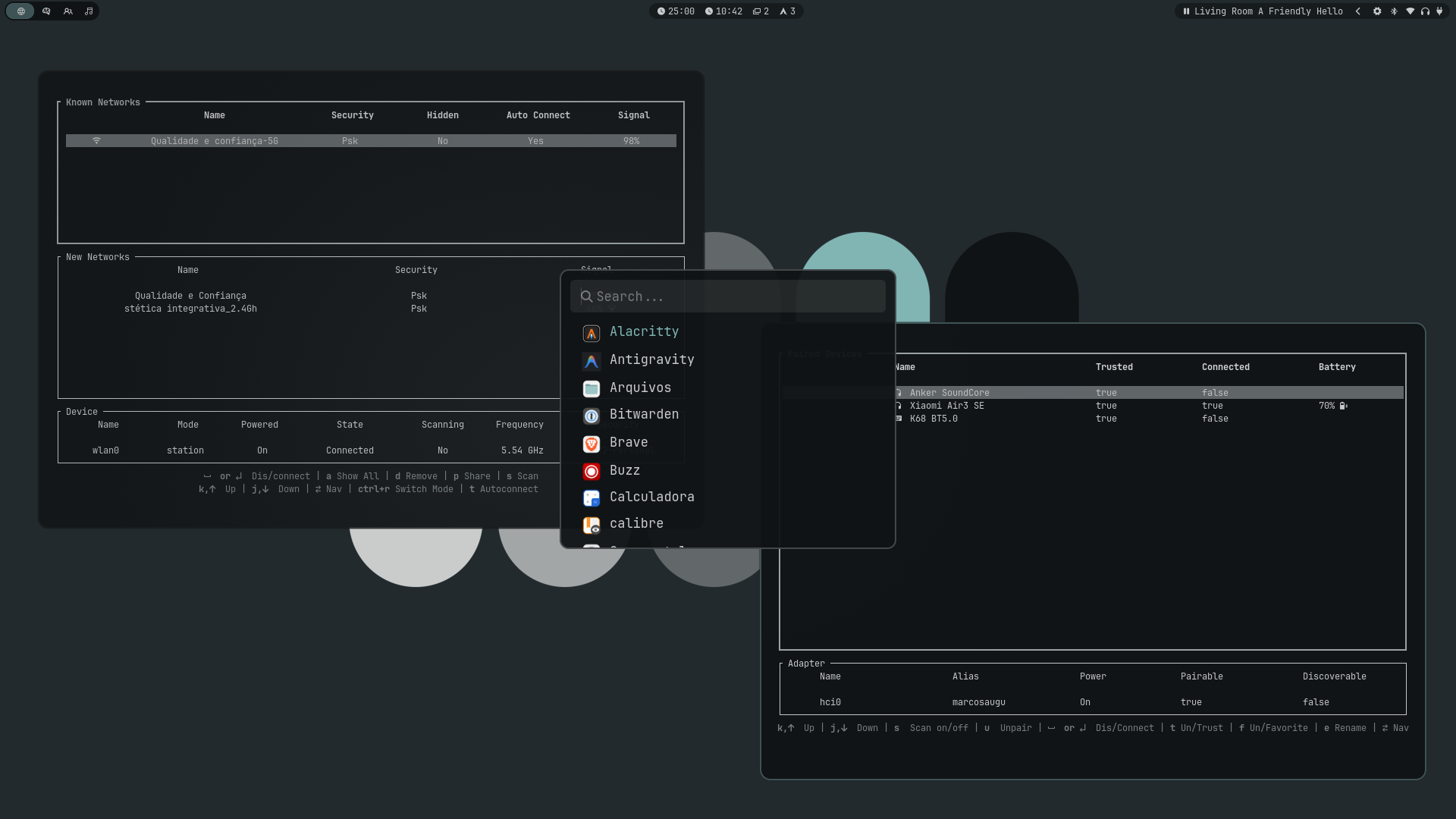
Task: Click the Bluetooth icon in status bar
Action: 1394,11
